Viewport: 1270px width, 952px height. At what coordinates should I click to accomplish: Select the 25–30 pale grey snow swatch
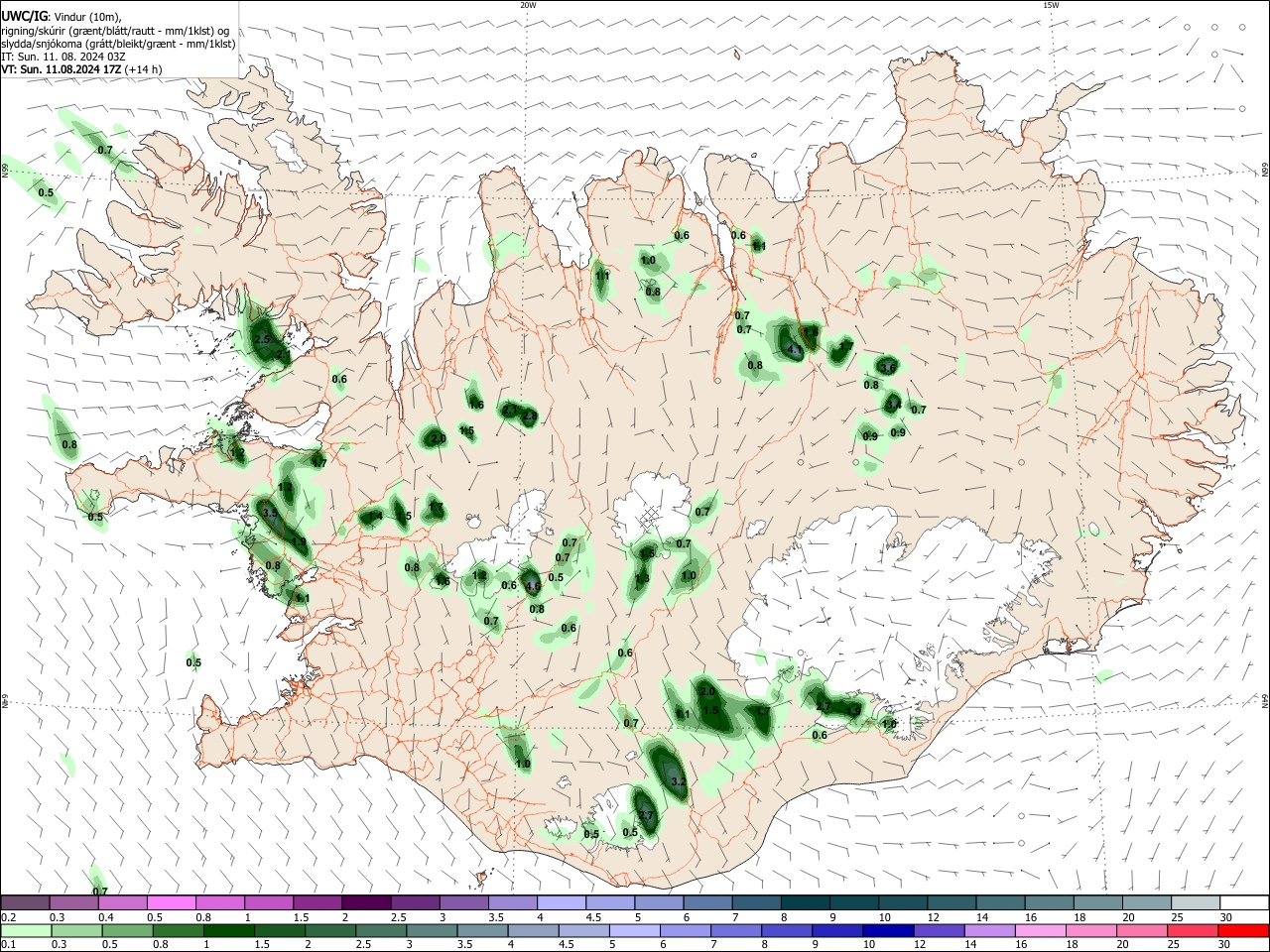(1196, 903)
